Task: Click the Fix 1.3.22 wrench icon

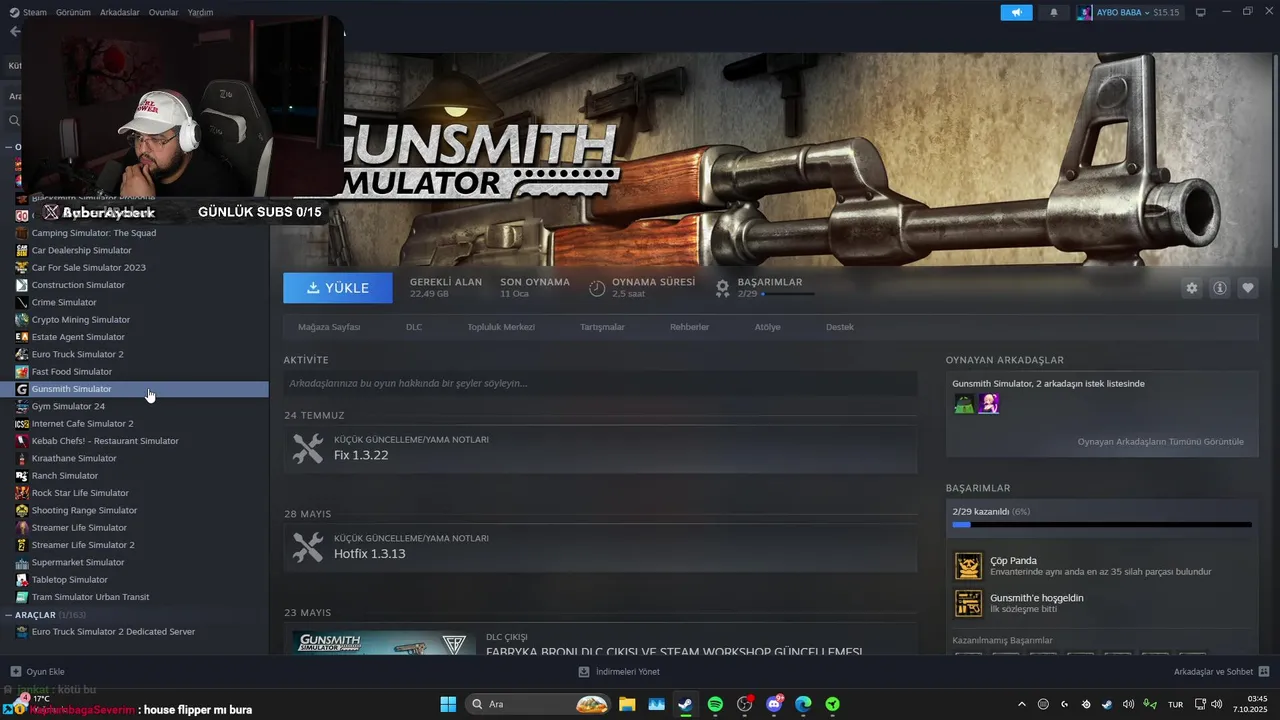Action: (x=308, y=448)
